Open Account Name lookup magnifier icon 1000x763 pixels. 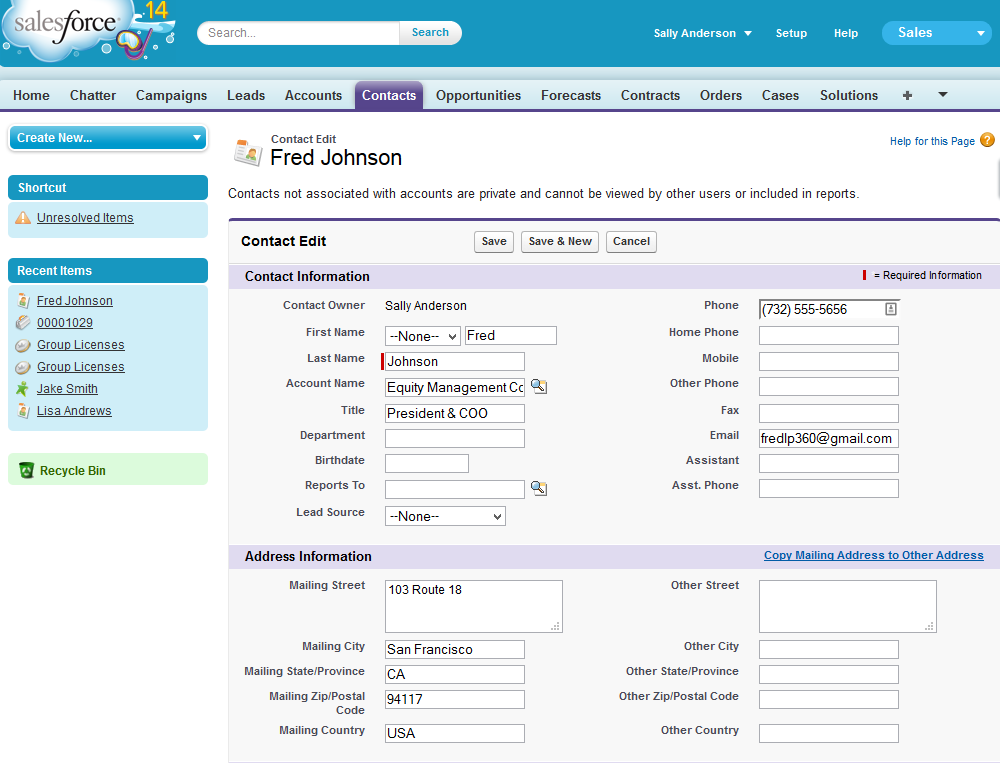[539, 387]
